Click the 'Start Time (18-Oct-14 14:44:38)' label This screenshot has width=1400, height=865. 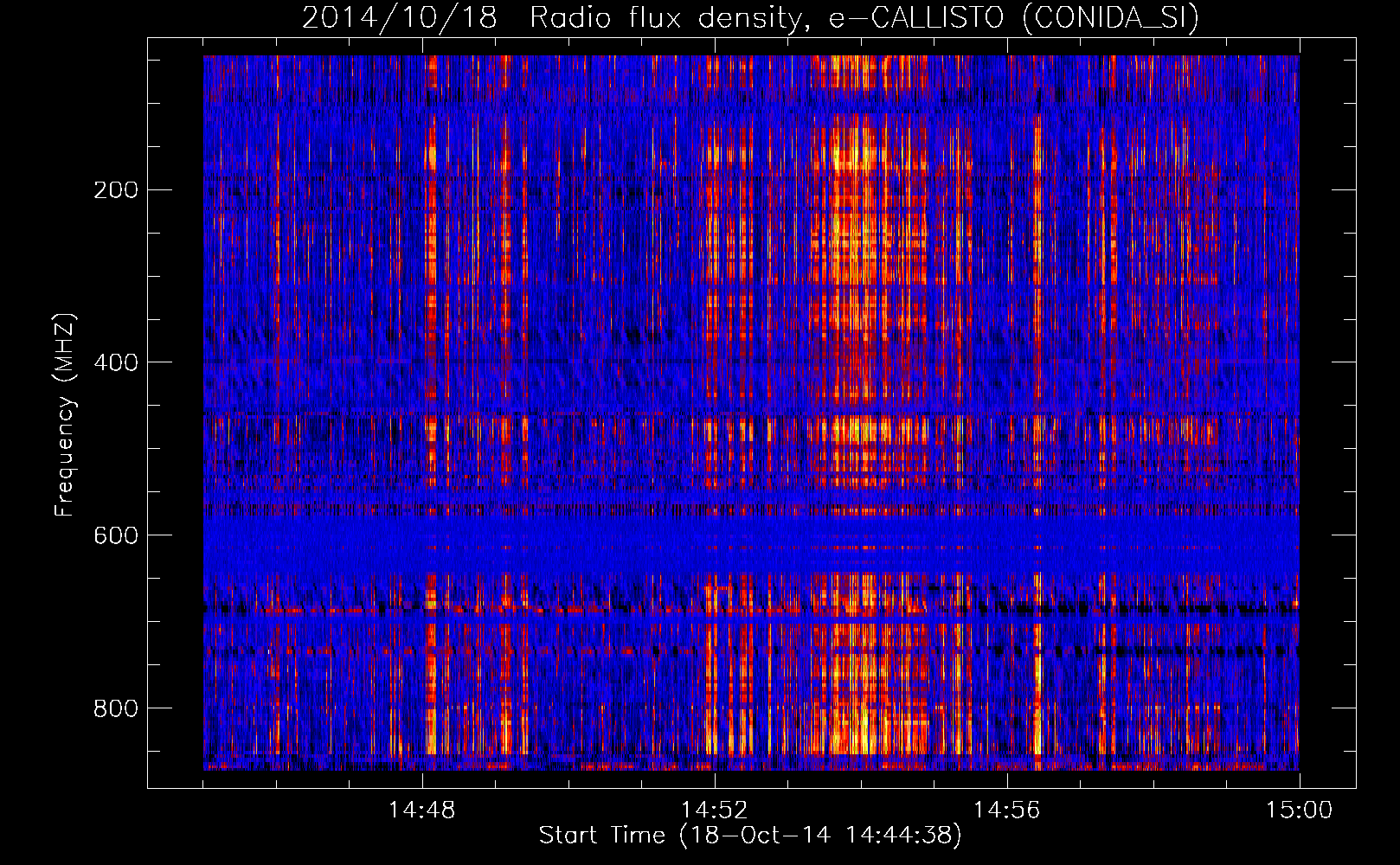(x=750, y=836)
